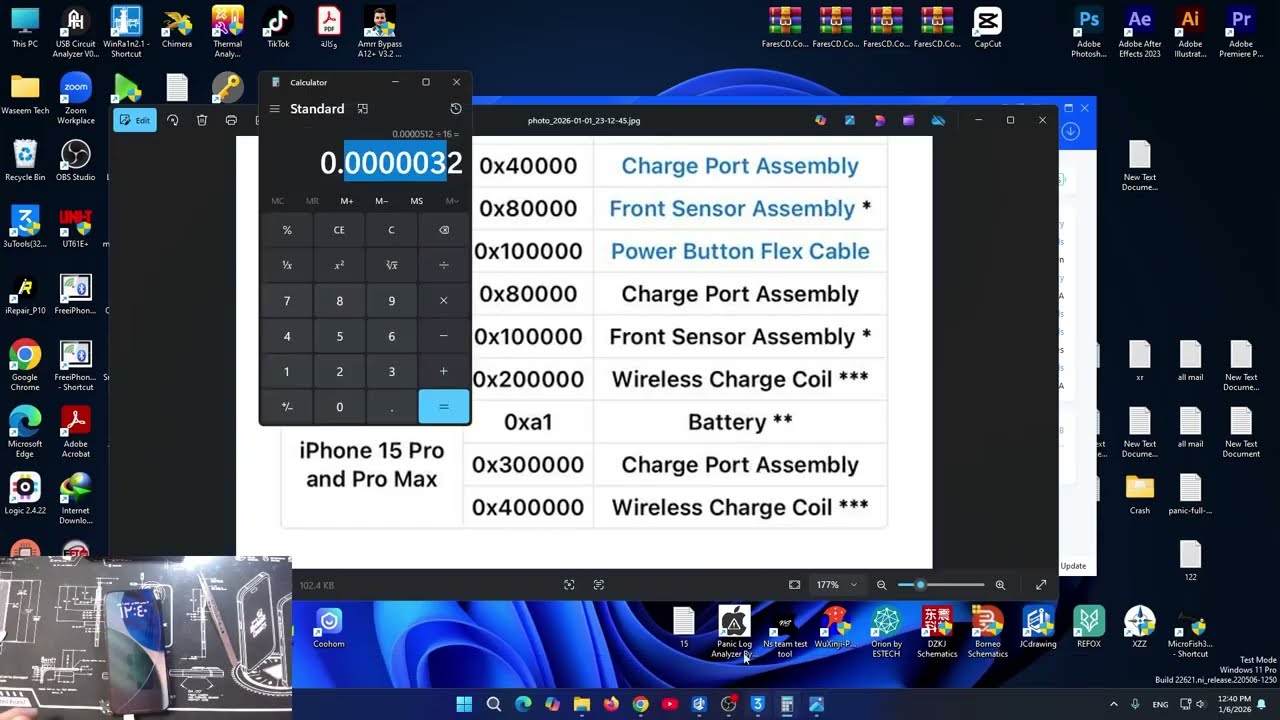
Task: Click the CE clear entry key
Action: click(339, 230)
